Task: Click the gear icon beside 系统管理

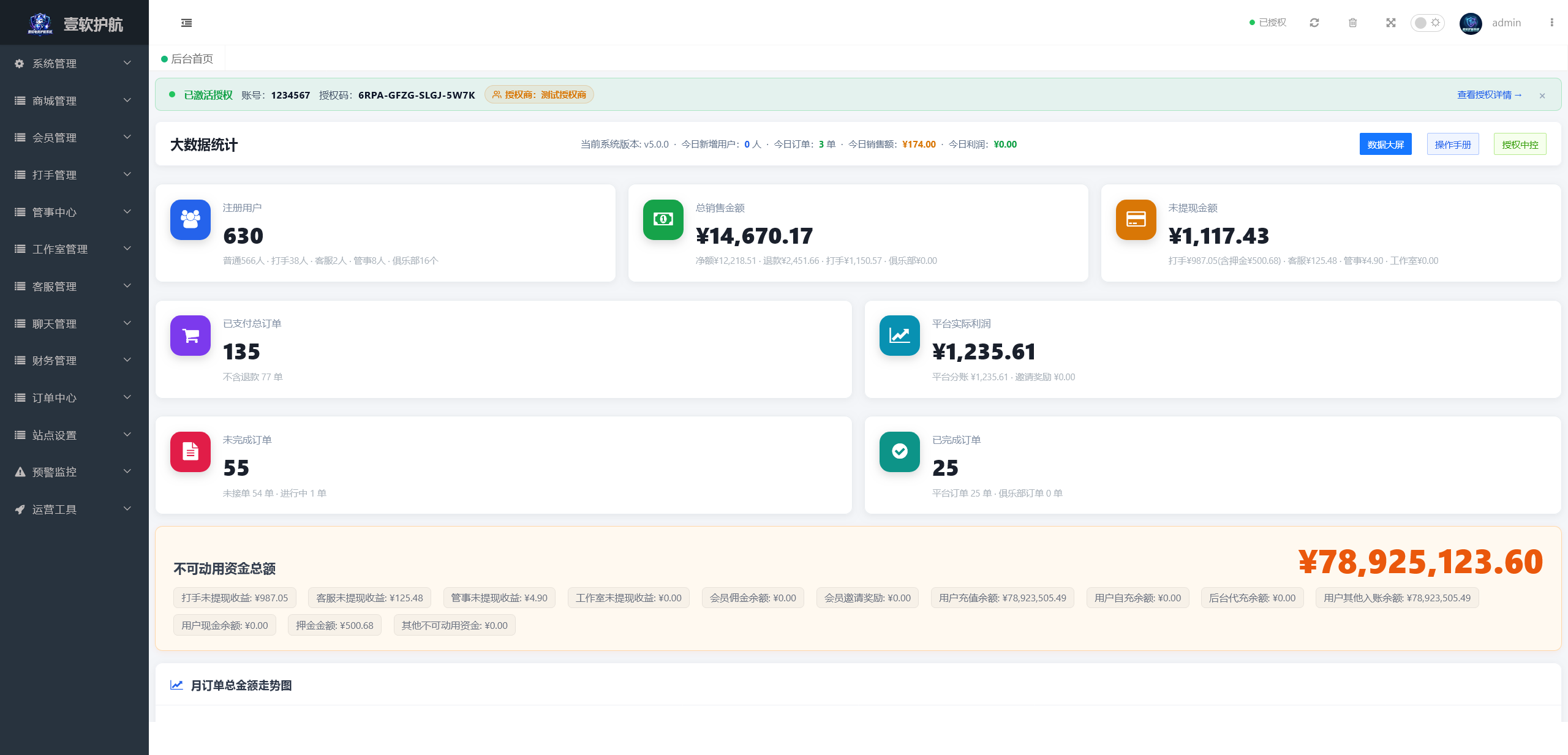Action: coord(20,64)
